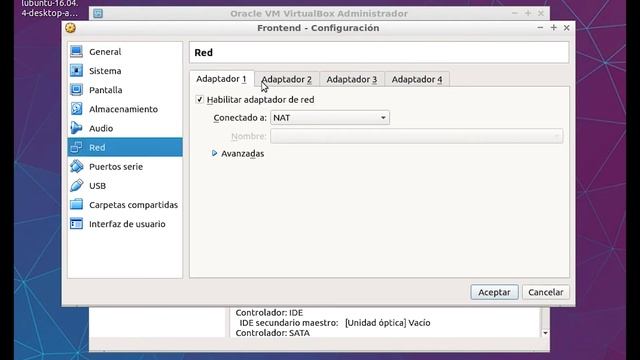Click the Pantalla display icon
This screenshot has width=640, height=360.
[x=76, y=90]
